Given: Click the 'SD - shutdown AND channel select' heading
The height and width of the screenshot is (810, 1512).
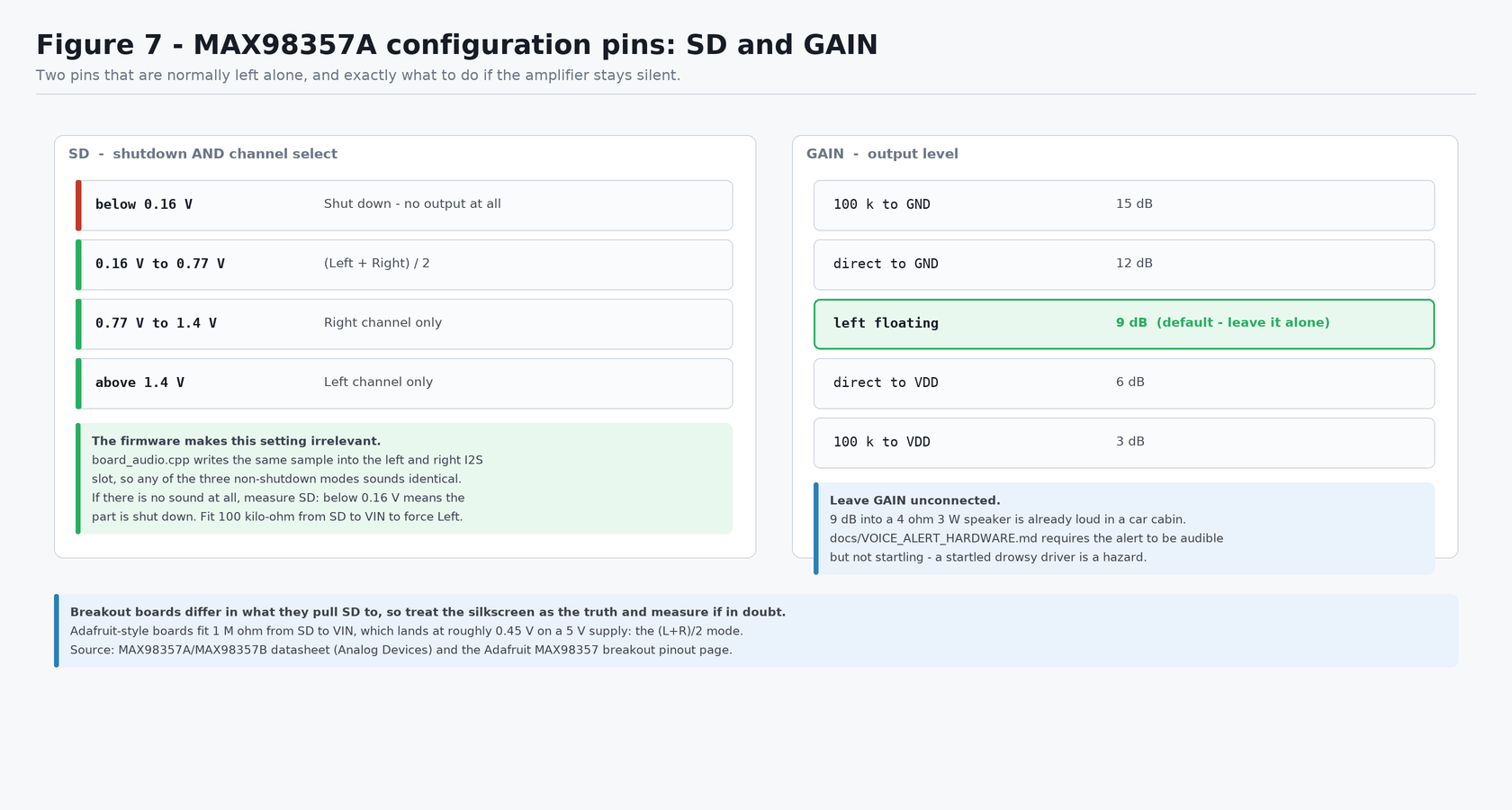Looking at the screenshot, I should [202, 154].
